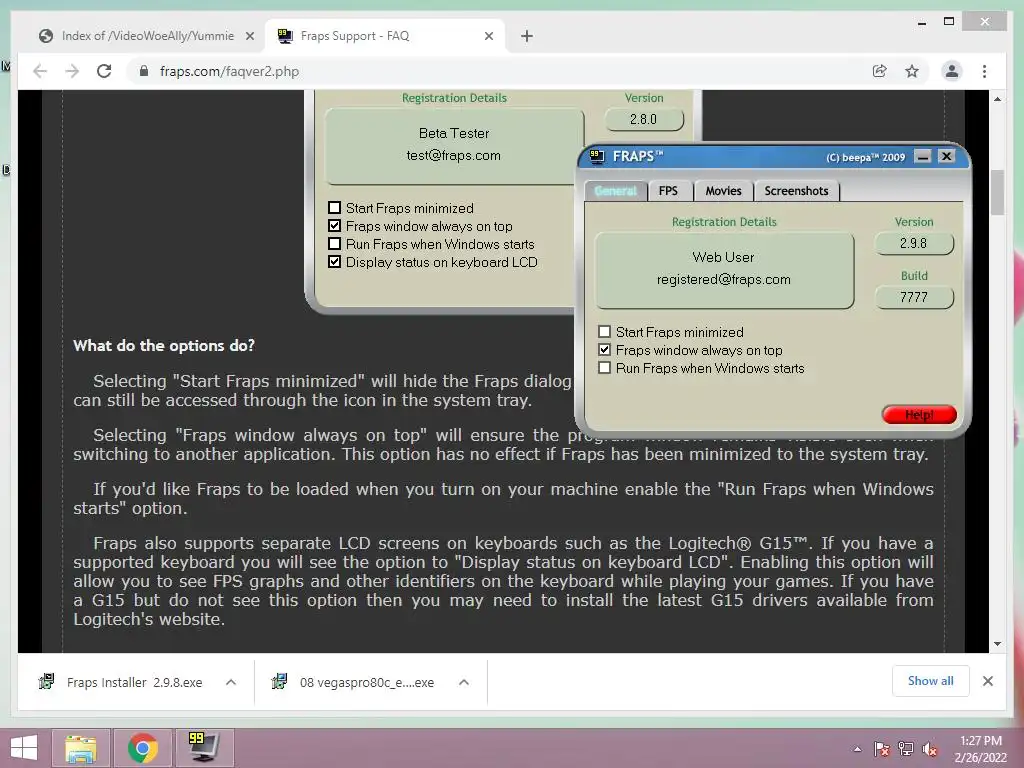Image resolution: width=1024 pixels, height=768 pixels.
Task: Click the Fraps title bar app icon
Action: [596, 156]
